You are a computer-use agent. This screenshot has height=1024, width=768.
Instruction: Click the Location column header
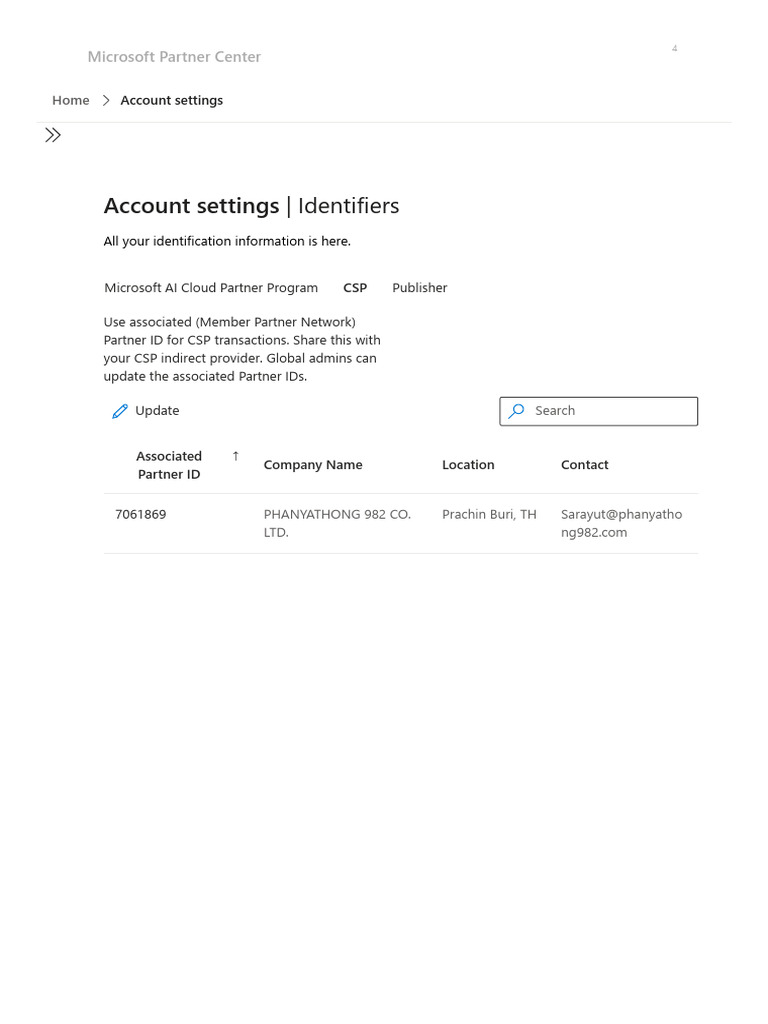pyautogui.click(x=468, y=465)
